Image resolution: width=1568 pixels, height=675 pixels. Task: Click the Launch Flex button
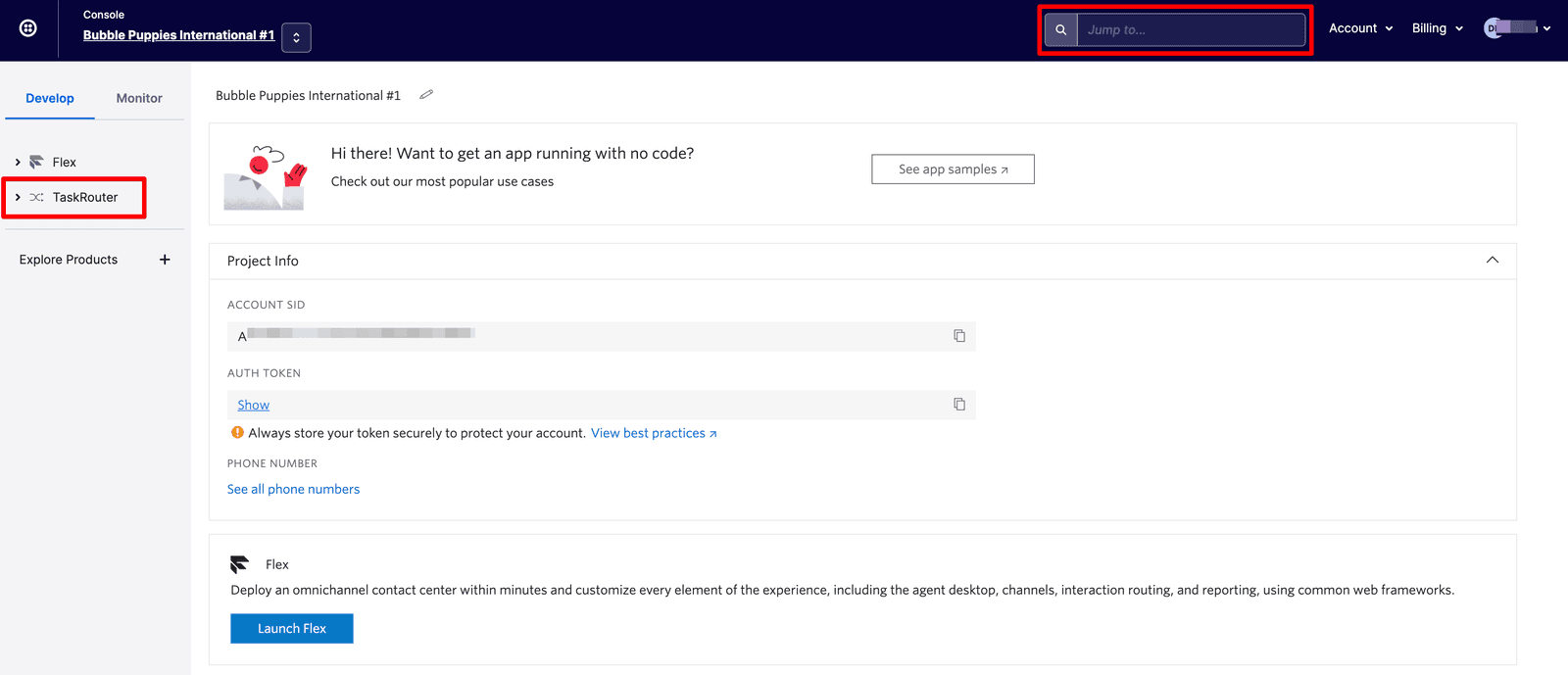[292, 629]
